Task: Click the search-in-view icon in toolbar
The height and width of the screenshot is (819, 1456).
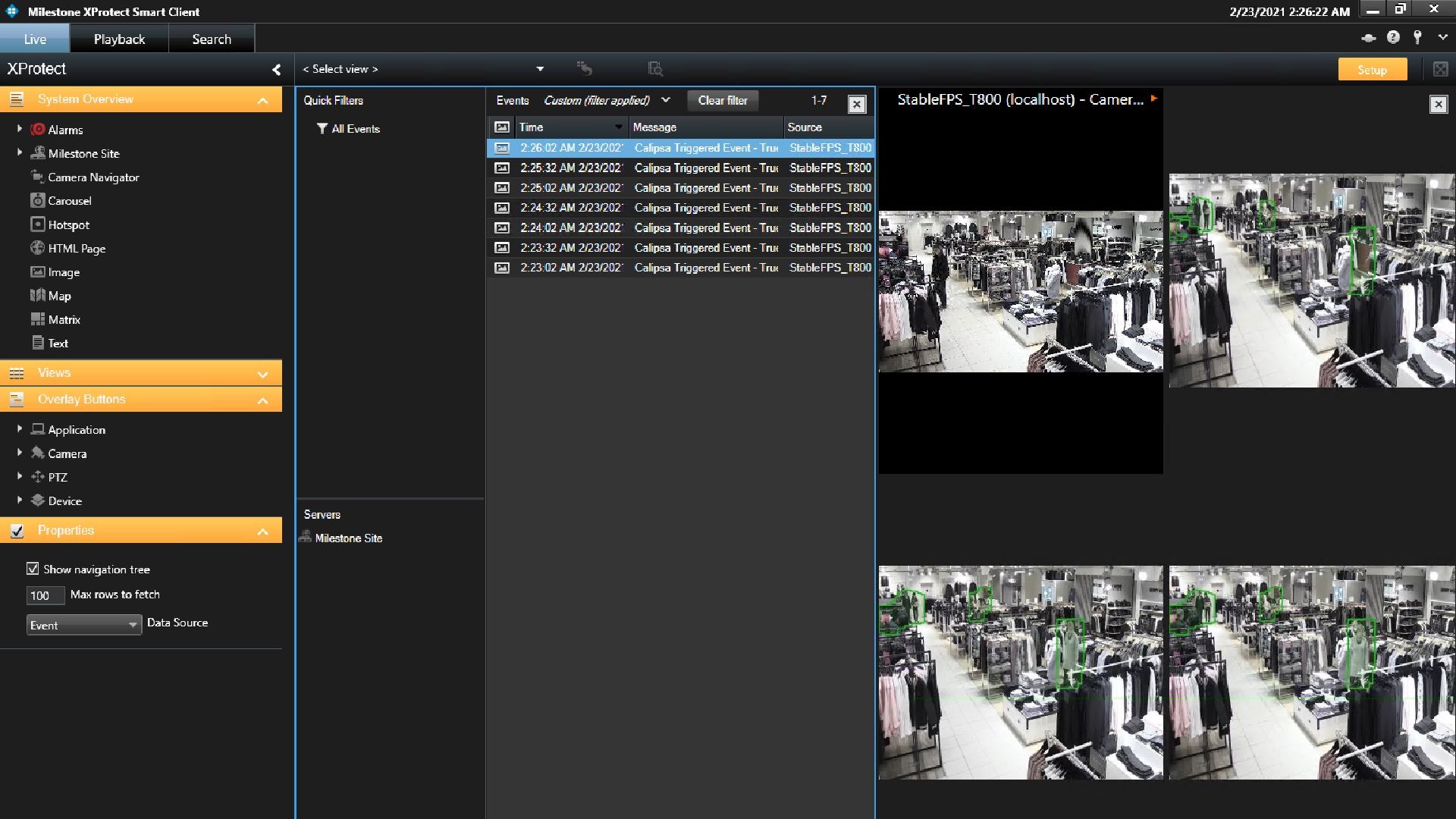Action: [x=655, y=69]
